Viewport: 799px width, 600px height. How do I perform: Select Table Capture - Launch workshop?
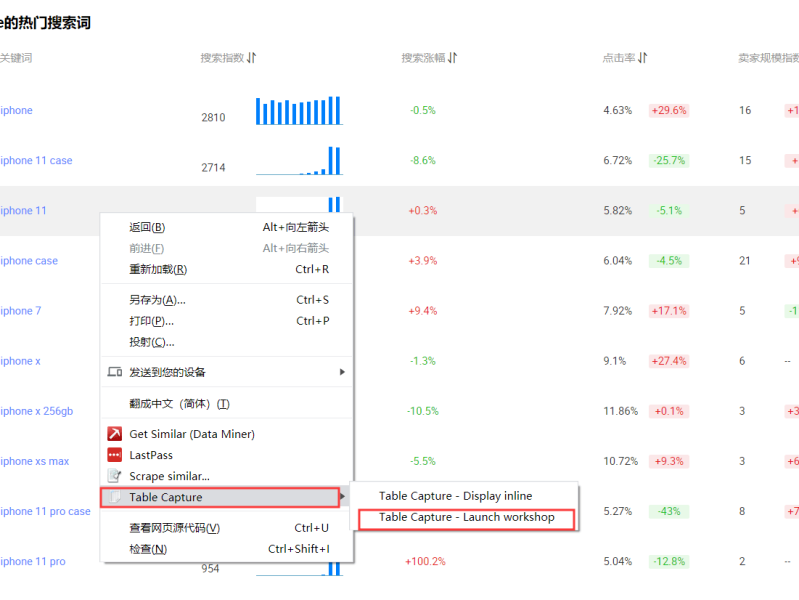tap(466, 517)
